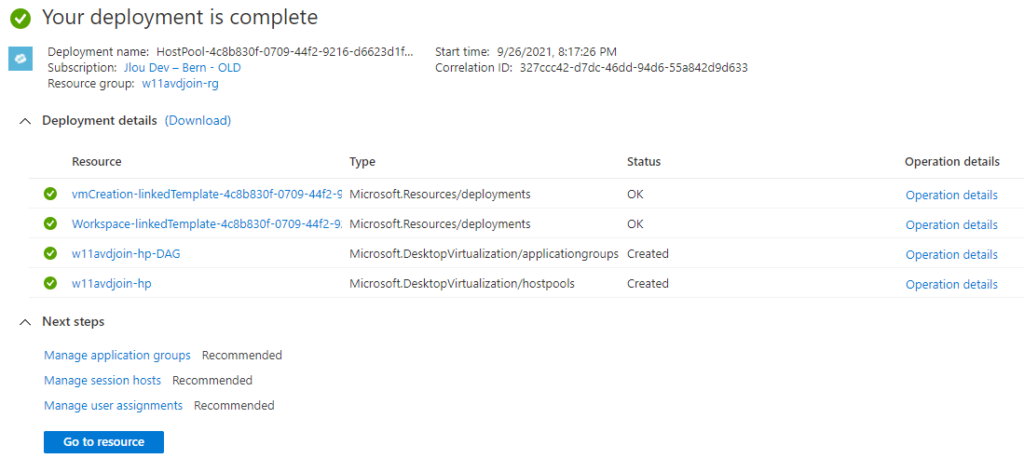
Task: Open Manage session hosts link
Action: (x=103, y=380)
